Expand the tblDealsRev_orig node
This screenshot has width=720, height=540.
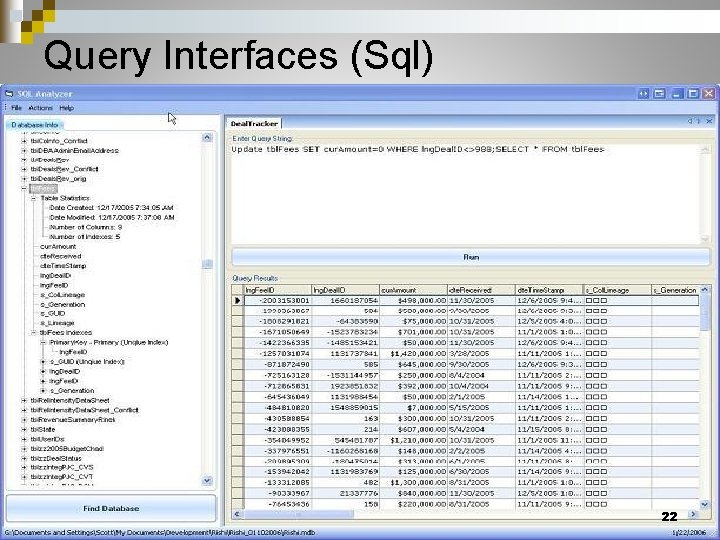click(24, 179)
